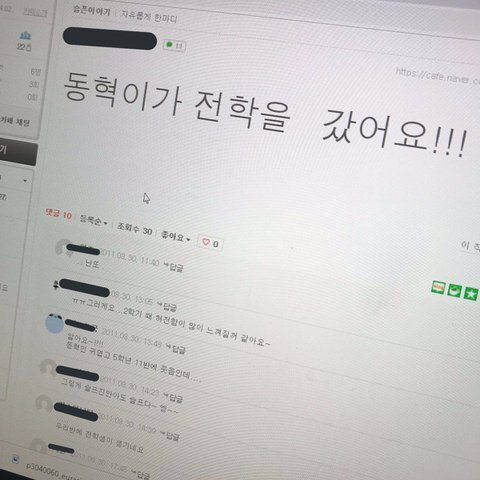Reply to the 13:05 comment
Screen dimensions: 480x480
click(166, 305)
